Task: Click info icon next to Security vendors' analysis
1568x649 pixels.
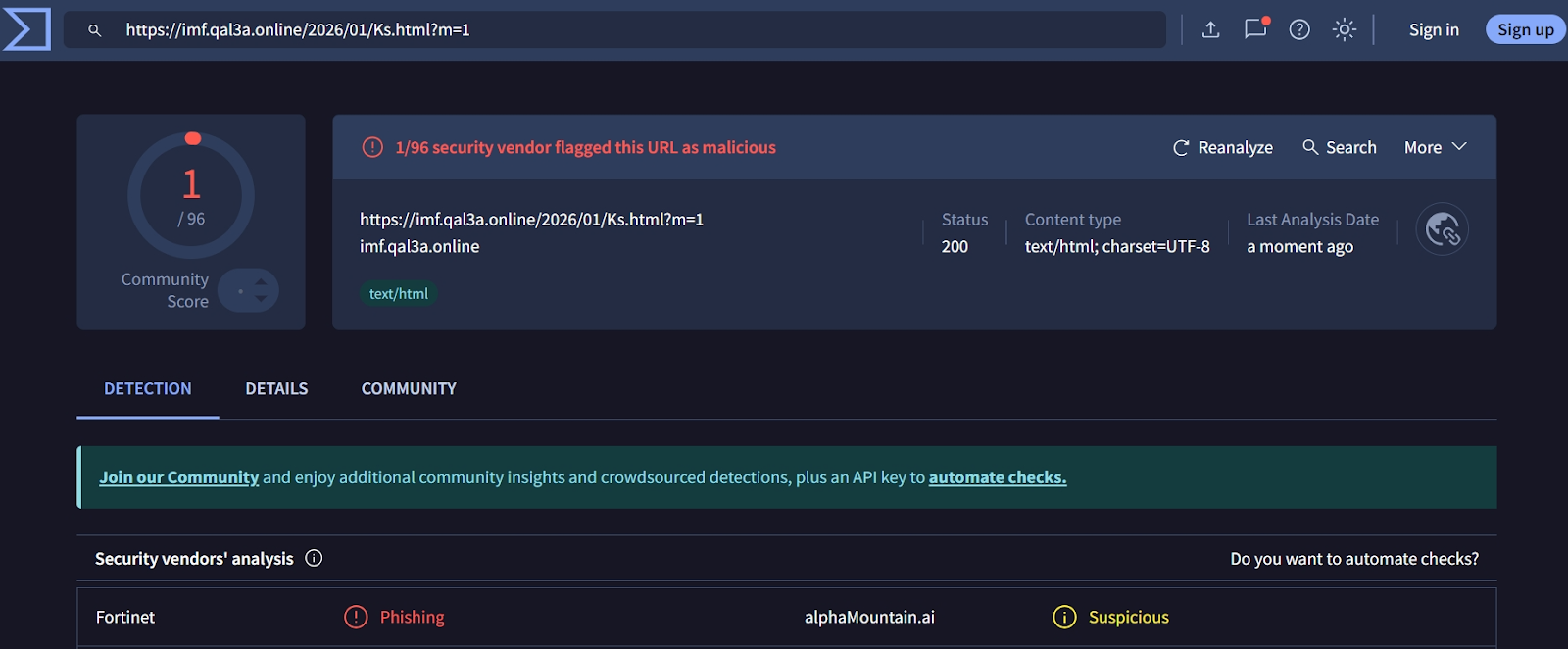Action: (x=314, y=558)
